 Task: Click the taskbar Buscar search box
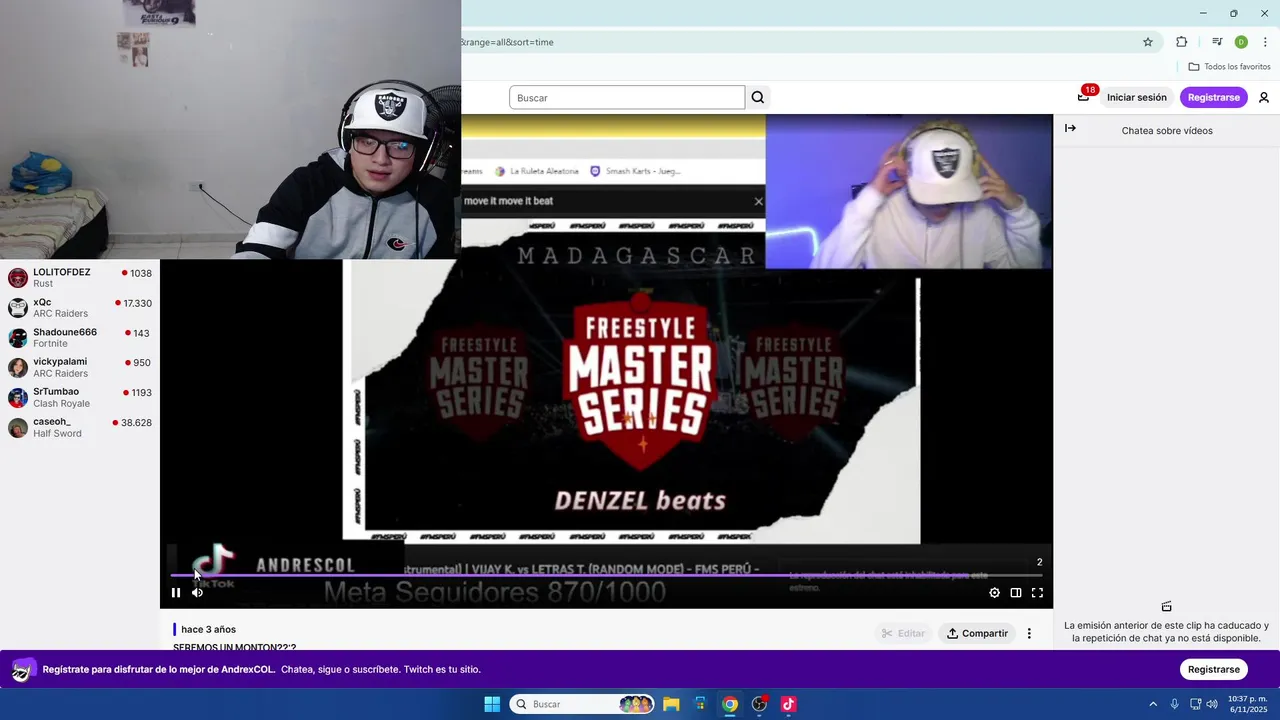(583, 704)
